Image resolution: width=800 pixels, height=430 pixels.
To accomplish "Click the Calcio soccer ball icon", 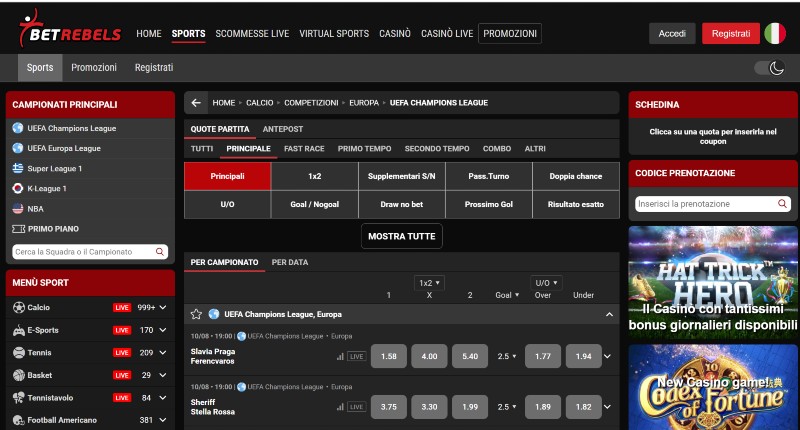I will 18,308.
